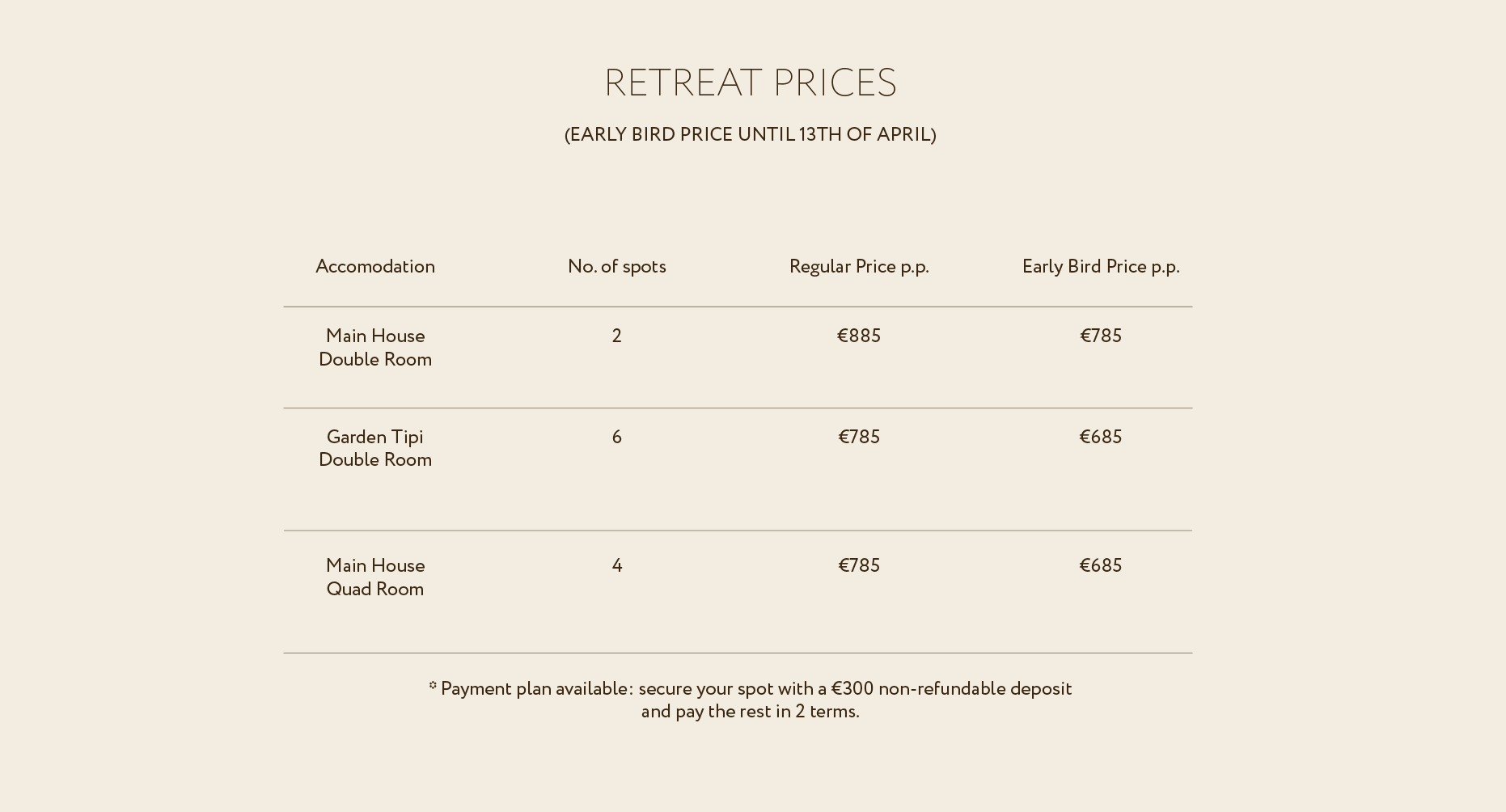Image resolution: width=1506 pixels, height=812 pixels.
Task: Select the Garden Tipi Double Room cell
Action: tap(375, 449)
